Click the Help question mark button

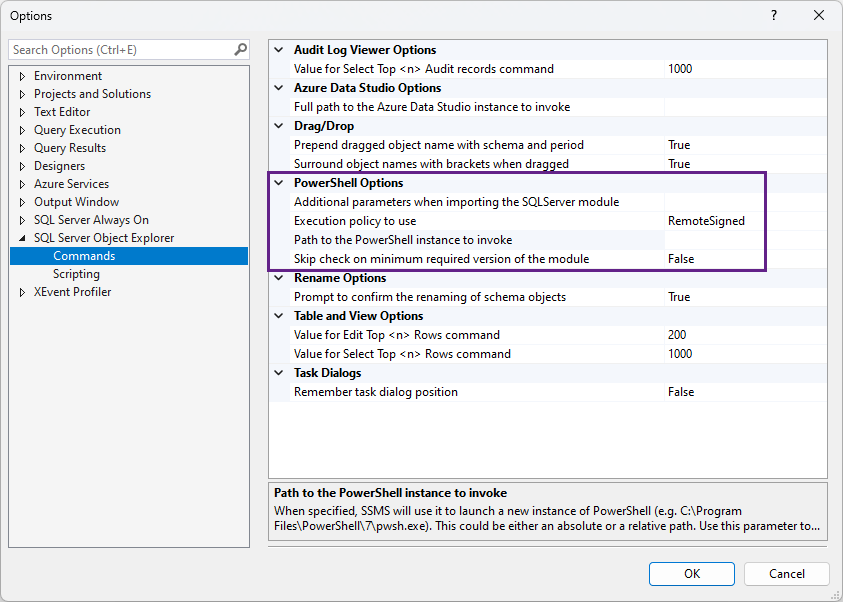[773, 16]
